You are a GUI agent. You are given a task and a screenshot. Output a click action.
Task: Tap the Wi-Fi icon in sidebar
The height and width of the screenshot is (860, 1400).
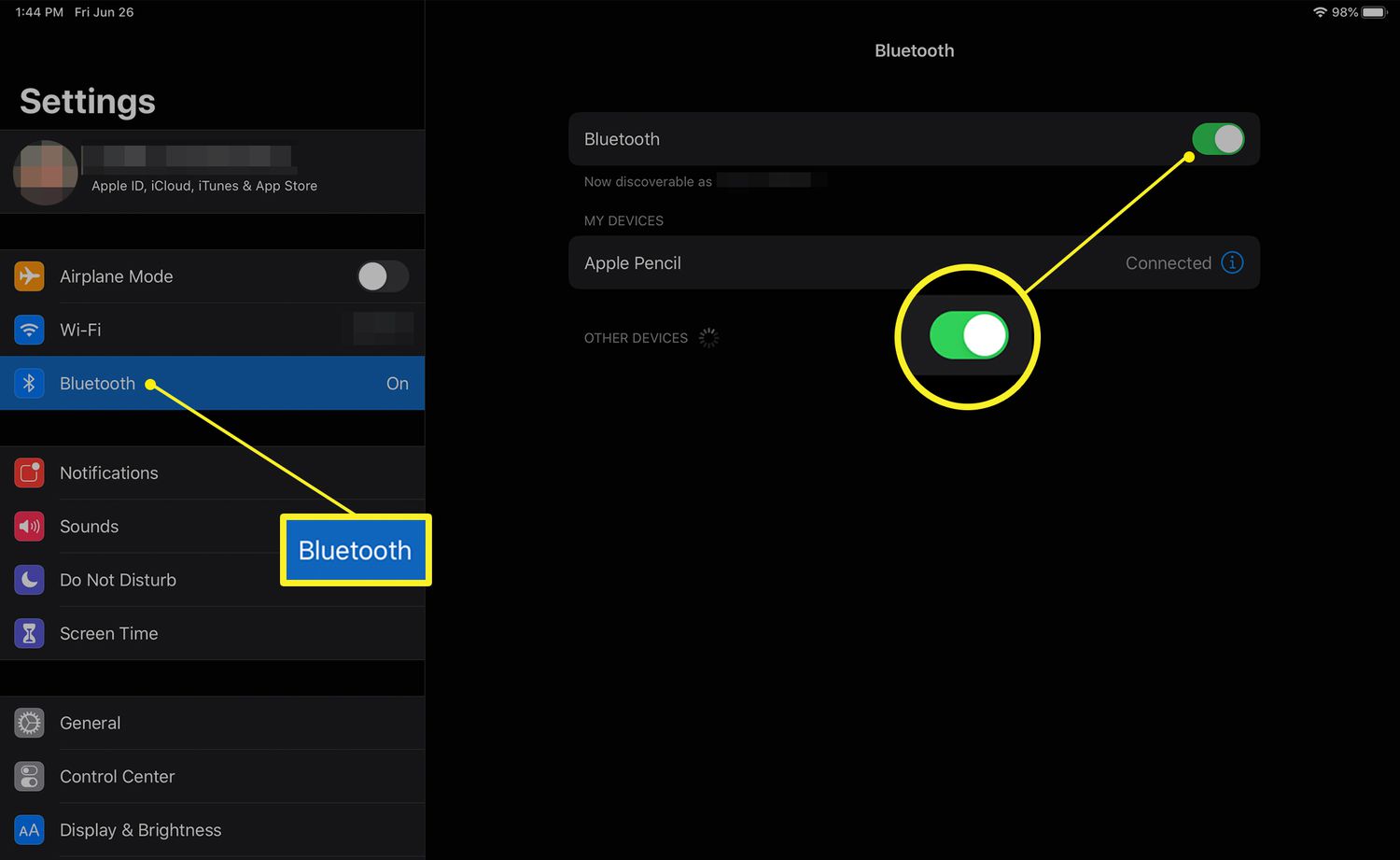(29, 330)
